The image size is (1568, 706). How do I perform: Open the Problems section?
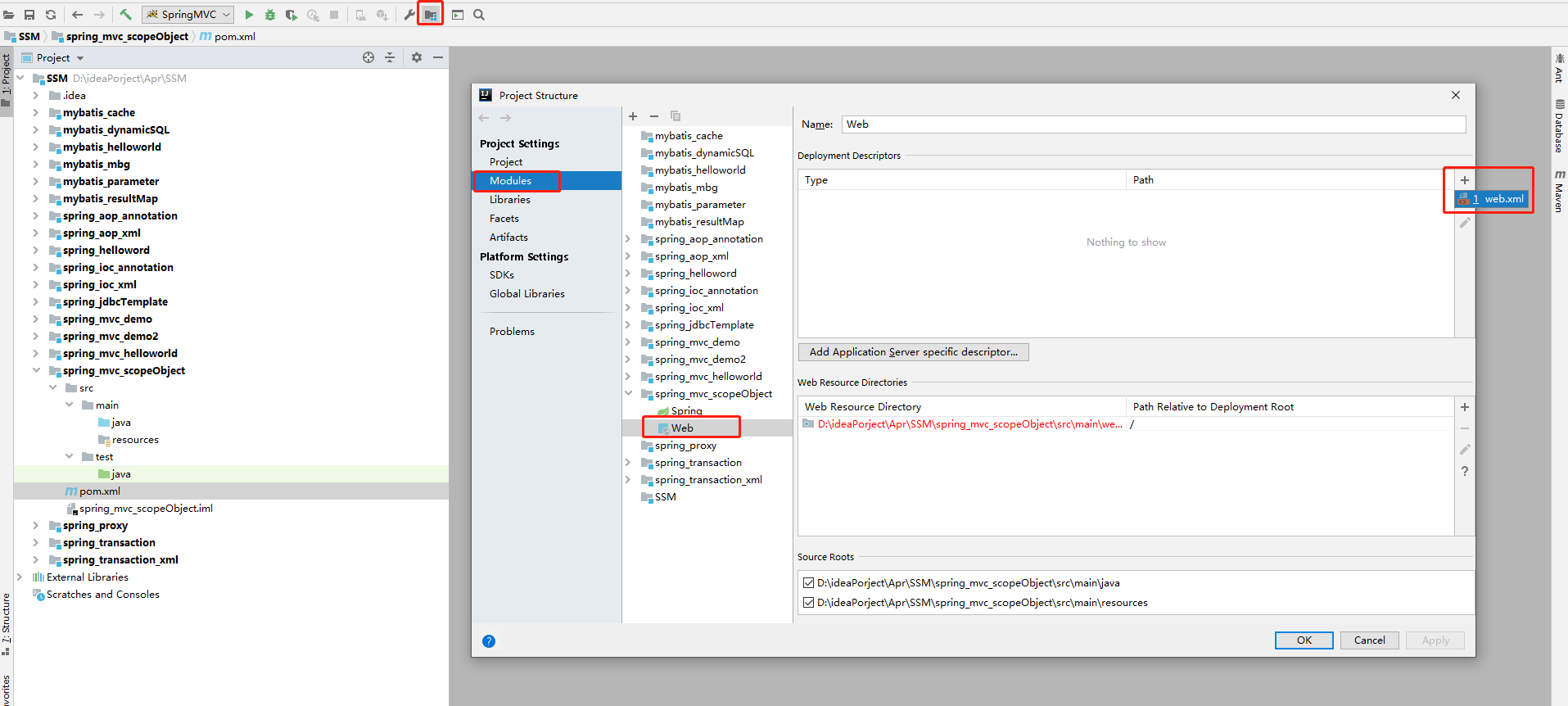coord(512,332)
